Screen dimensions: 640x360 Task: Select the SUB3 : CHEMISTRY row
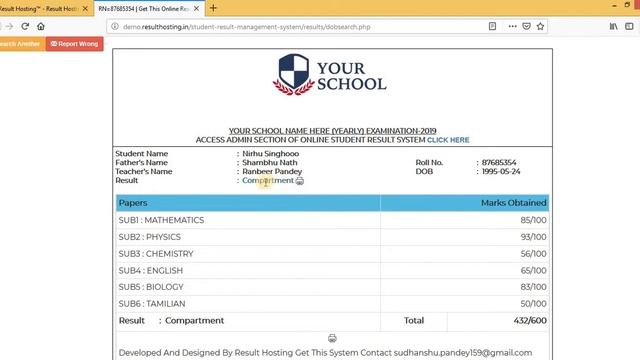tap(333, 253)
